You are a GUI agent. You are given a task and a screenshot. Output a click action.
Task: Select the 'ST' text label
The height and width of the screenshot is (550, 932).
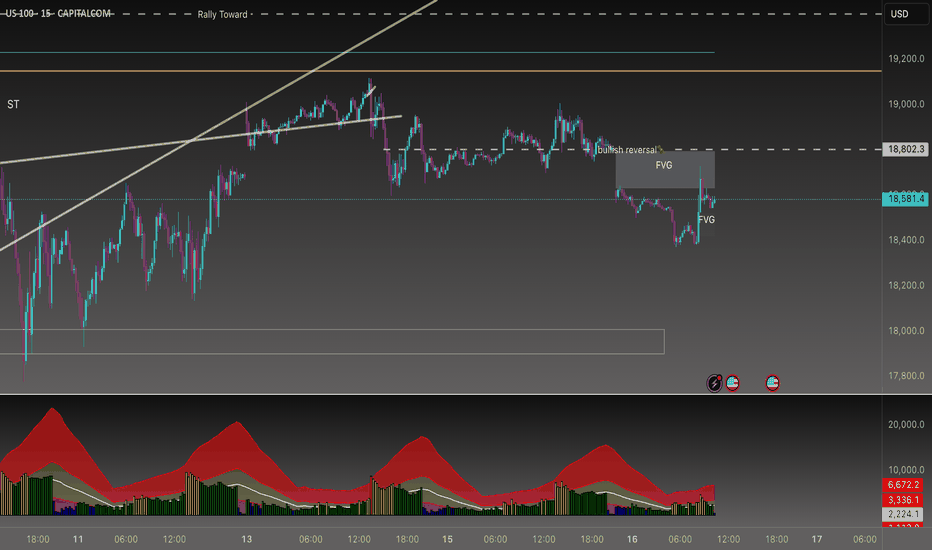click(13, 105)
